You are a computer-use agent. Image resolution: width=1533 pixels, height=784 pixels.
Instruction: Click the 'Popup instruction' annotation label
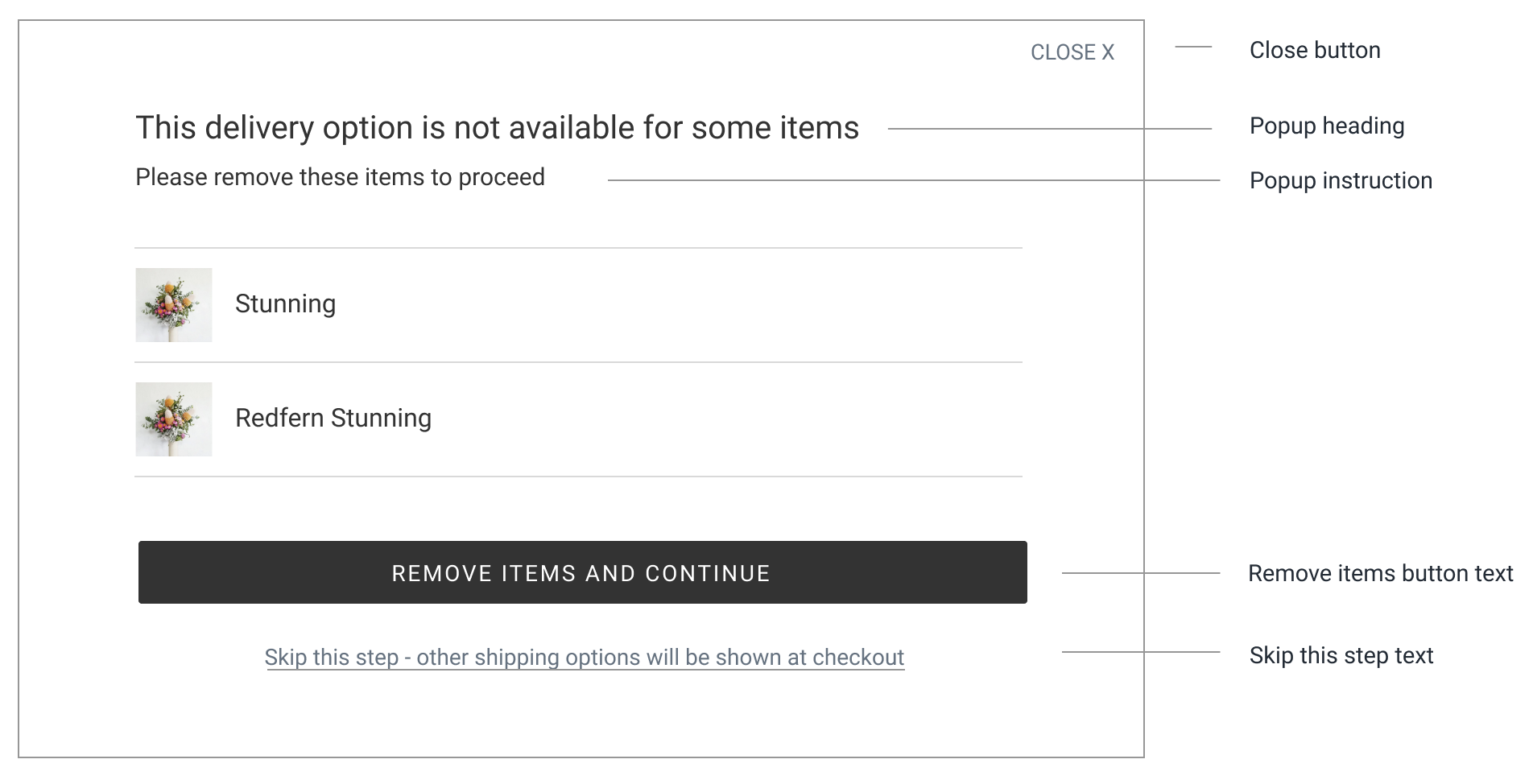pos(1341,180)
